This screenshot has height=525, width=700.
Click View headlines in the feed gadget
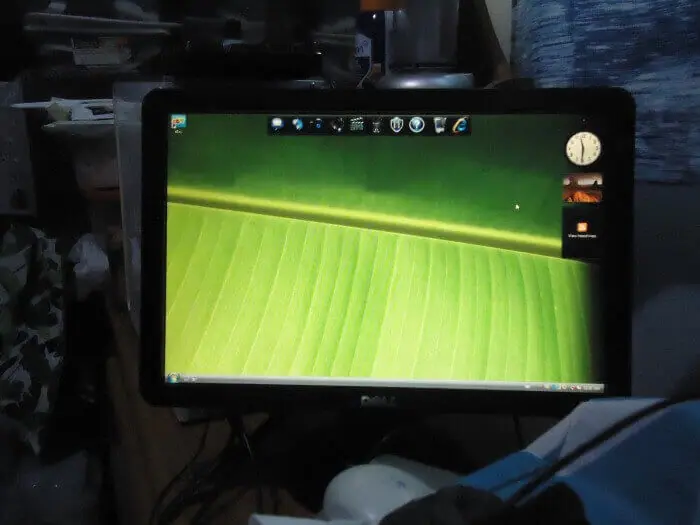[x=582, y=235]
